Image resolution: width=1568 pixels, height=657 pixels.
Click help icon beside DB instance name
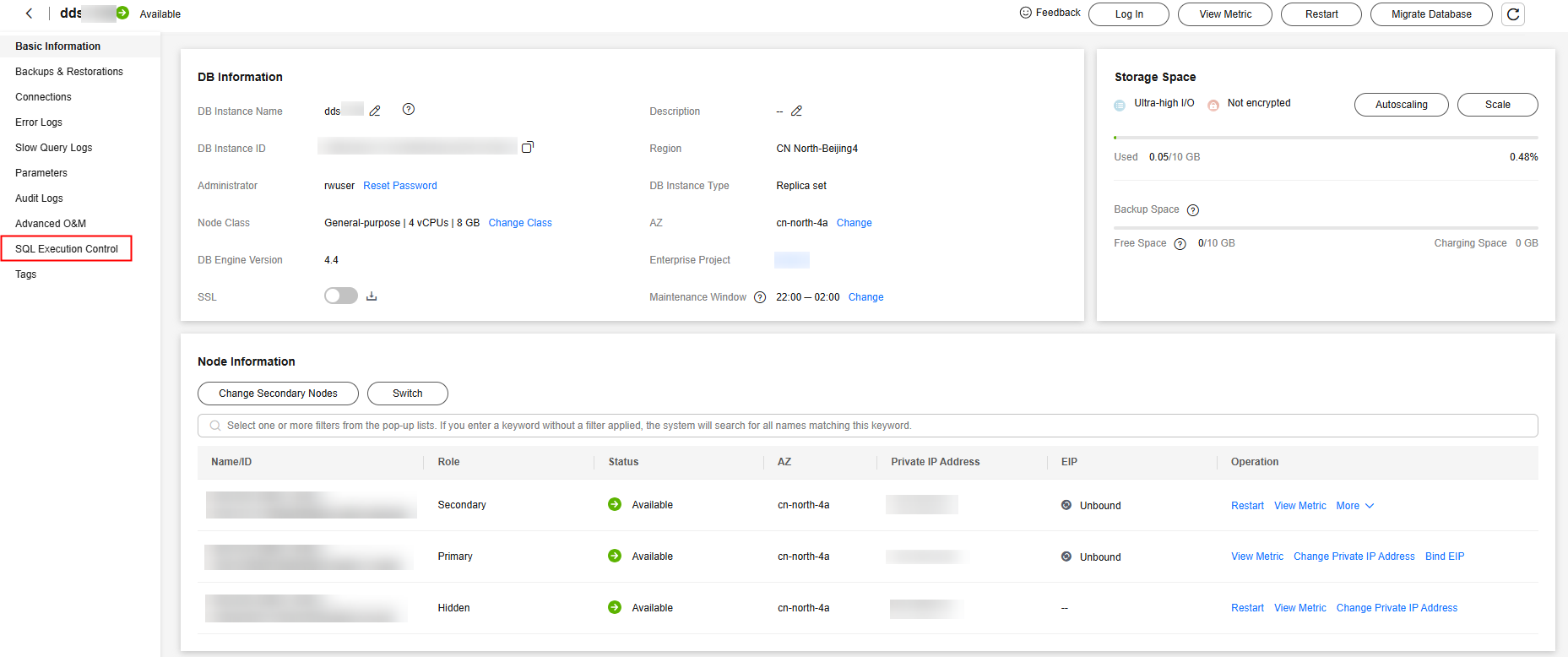(x=409, y=109)
